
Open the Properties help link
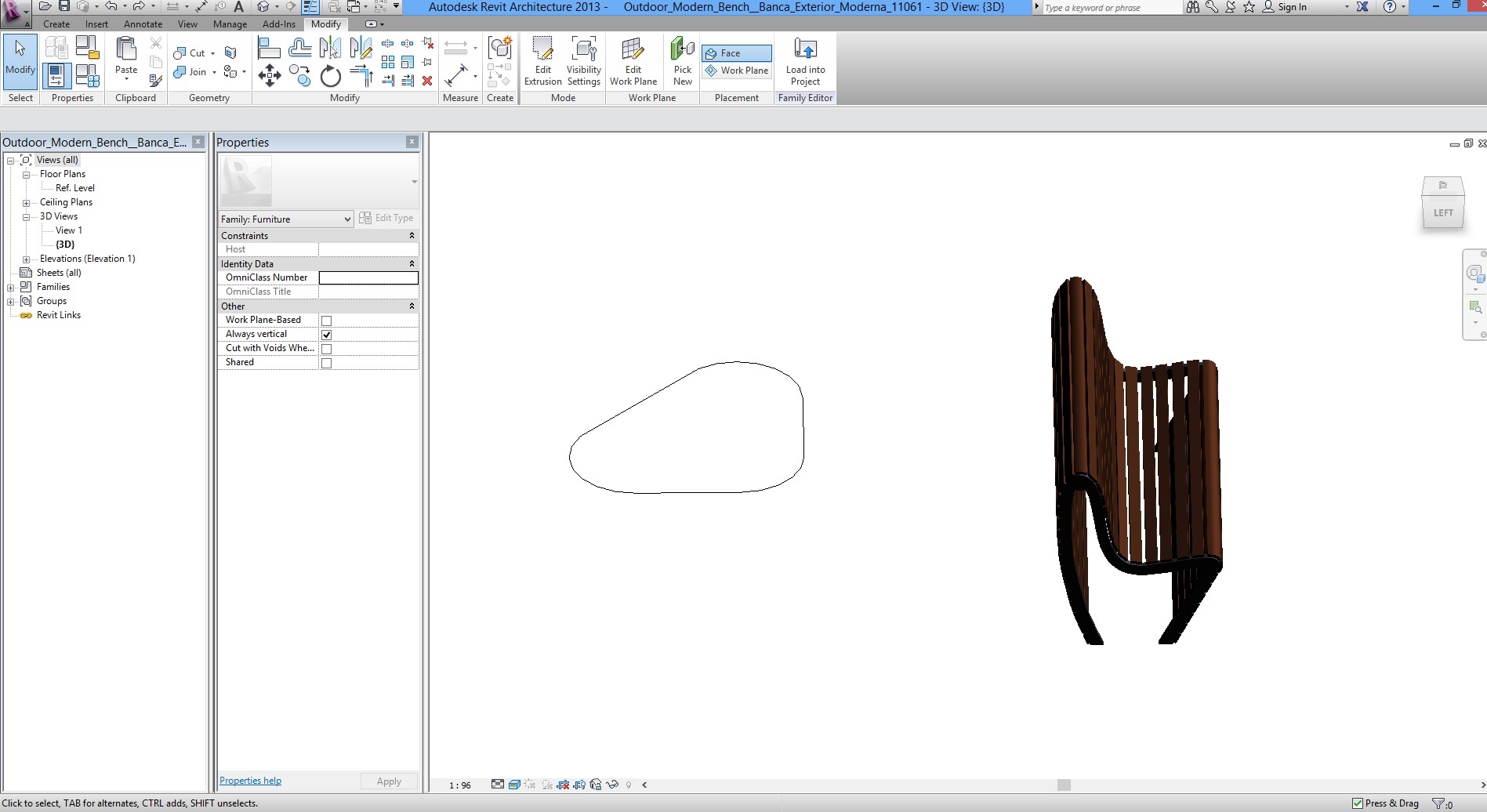[x=250, y=781]
